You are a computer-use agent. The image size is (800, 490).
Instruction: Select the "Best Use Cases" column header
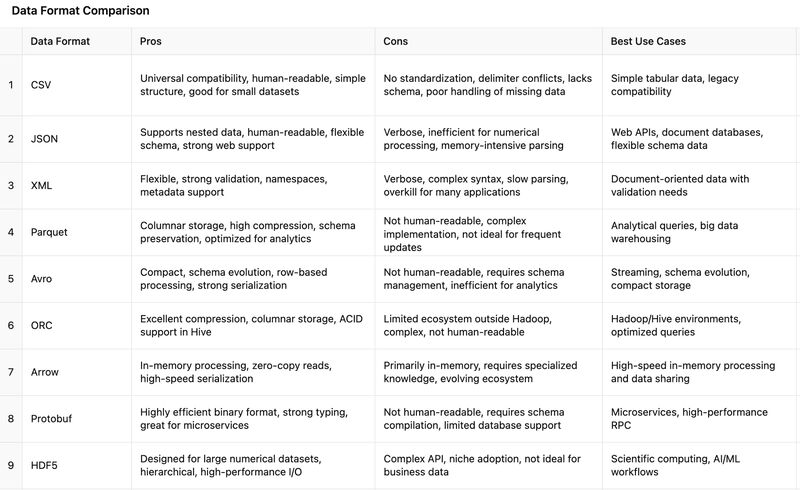[x=648, y=41]
